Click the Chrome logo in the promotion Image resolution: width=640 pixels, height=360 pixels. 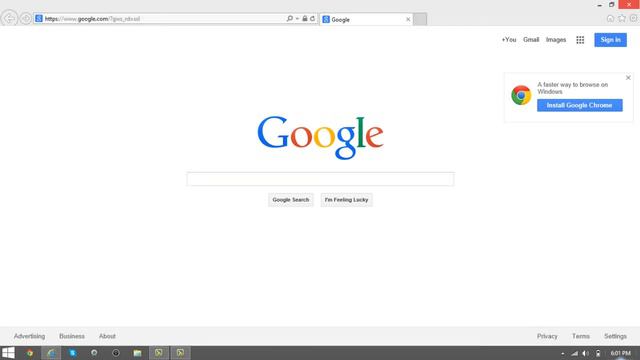[521, 95]
